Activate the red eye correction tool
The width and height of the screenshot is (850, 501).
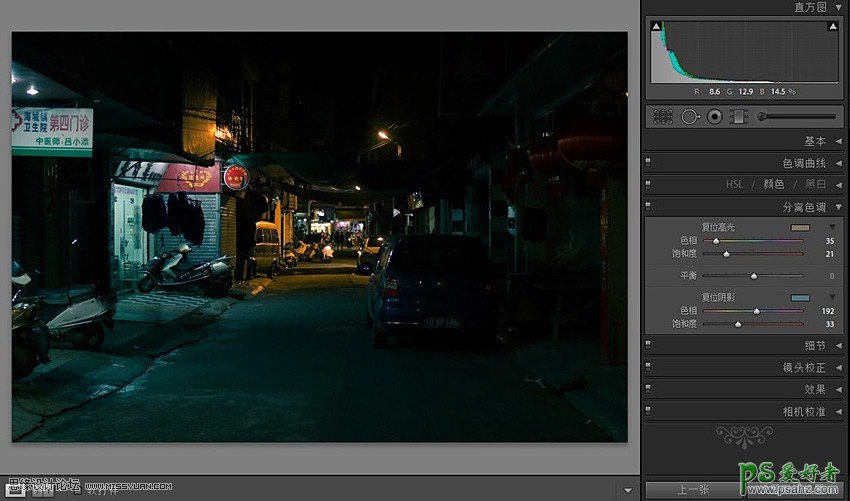tap(714, 117)
